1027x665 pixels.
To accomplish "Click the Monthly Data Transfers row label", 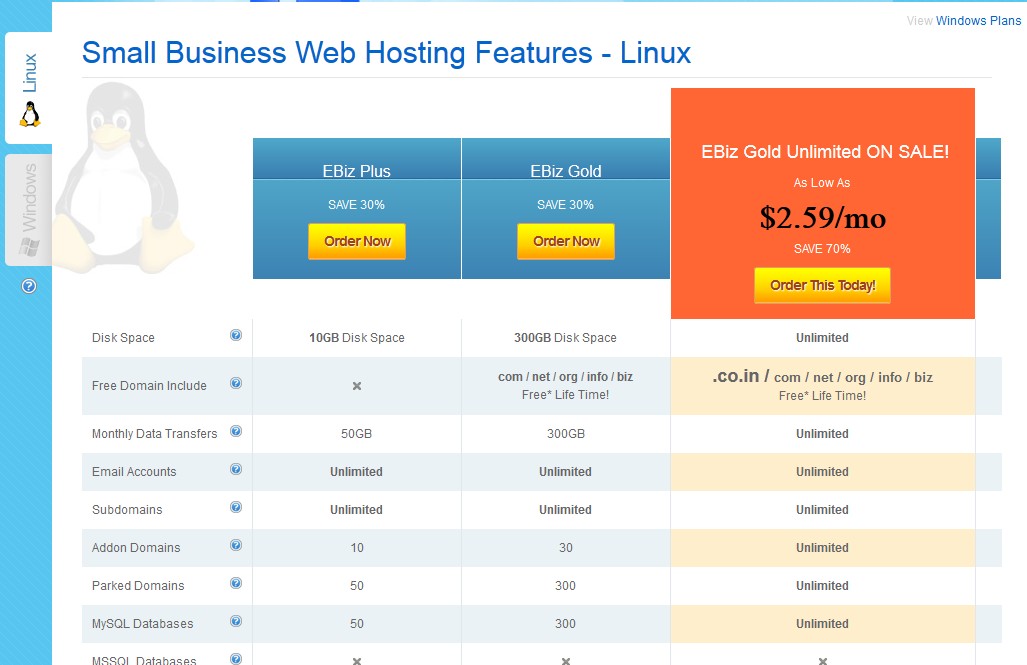I will coord(155,434).
